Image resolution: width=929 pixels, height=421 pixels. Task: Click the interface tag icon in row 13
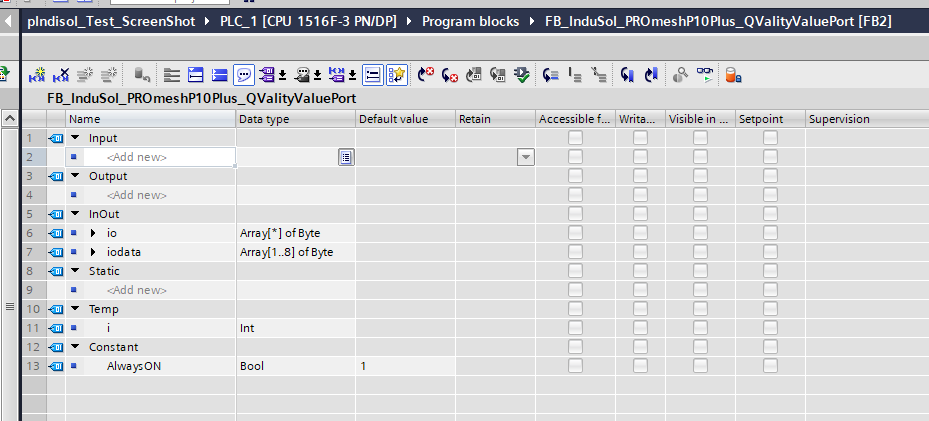(55, 366)
